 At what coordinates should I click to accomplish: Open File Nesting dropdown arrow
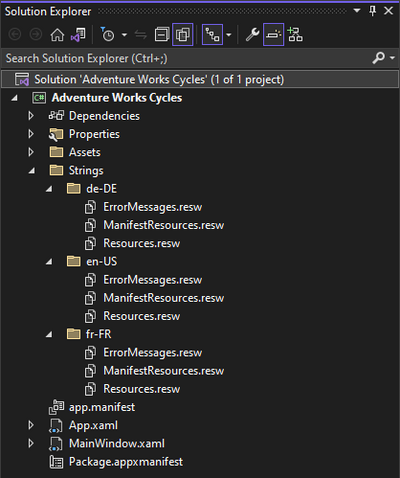(229, 34)
